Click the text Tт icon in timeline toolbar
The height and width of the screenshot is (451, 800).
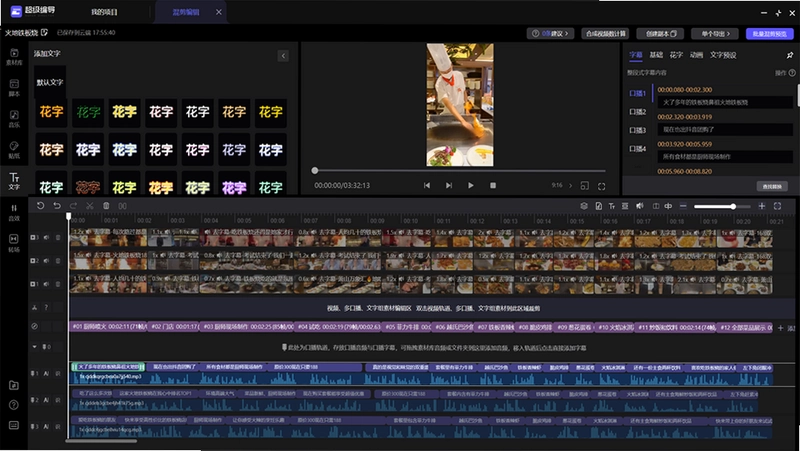tap(612, 206)
